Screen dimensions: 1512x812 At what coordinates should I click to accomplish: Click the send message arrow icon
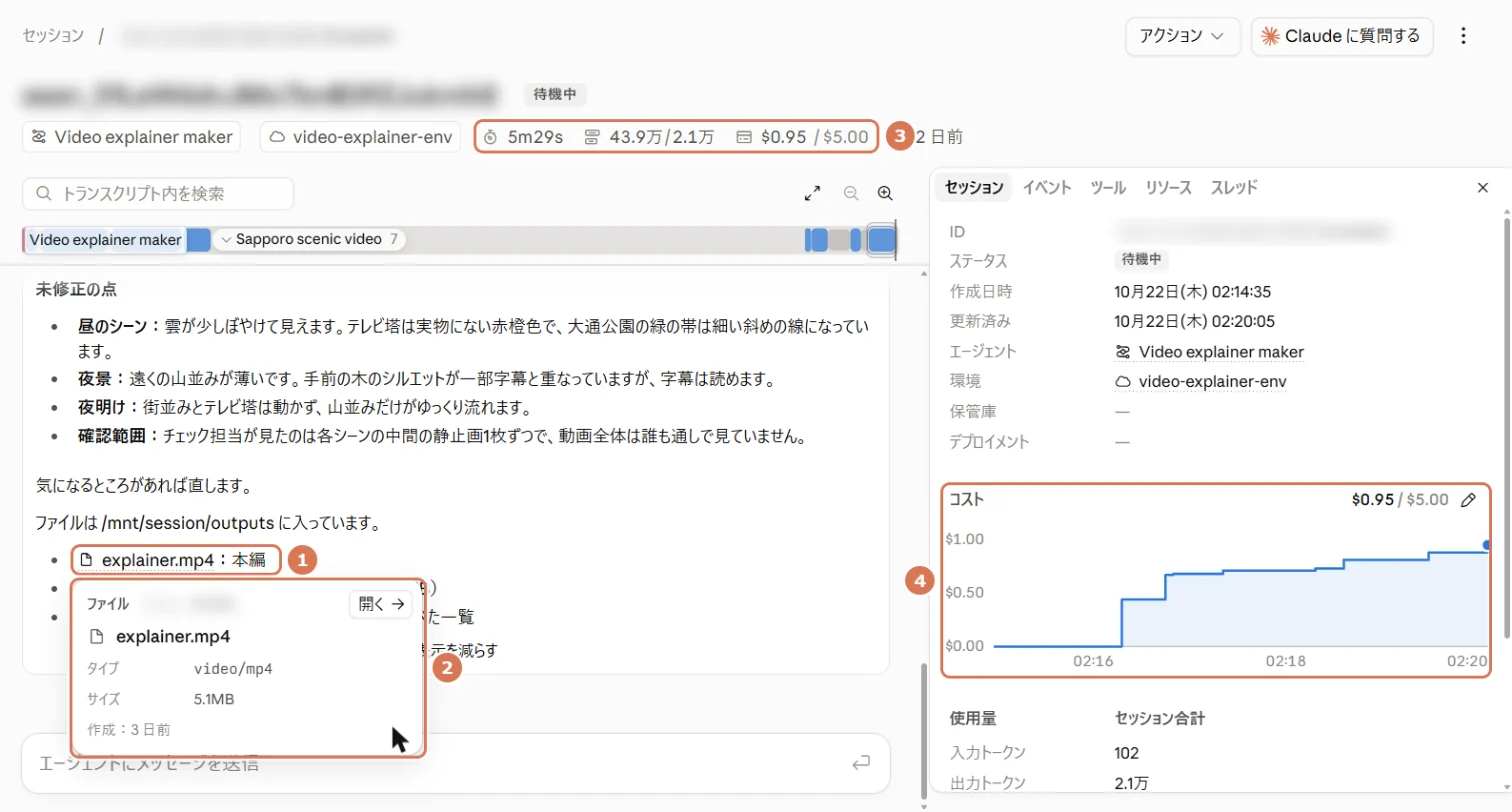pos(861,764)
